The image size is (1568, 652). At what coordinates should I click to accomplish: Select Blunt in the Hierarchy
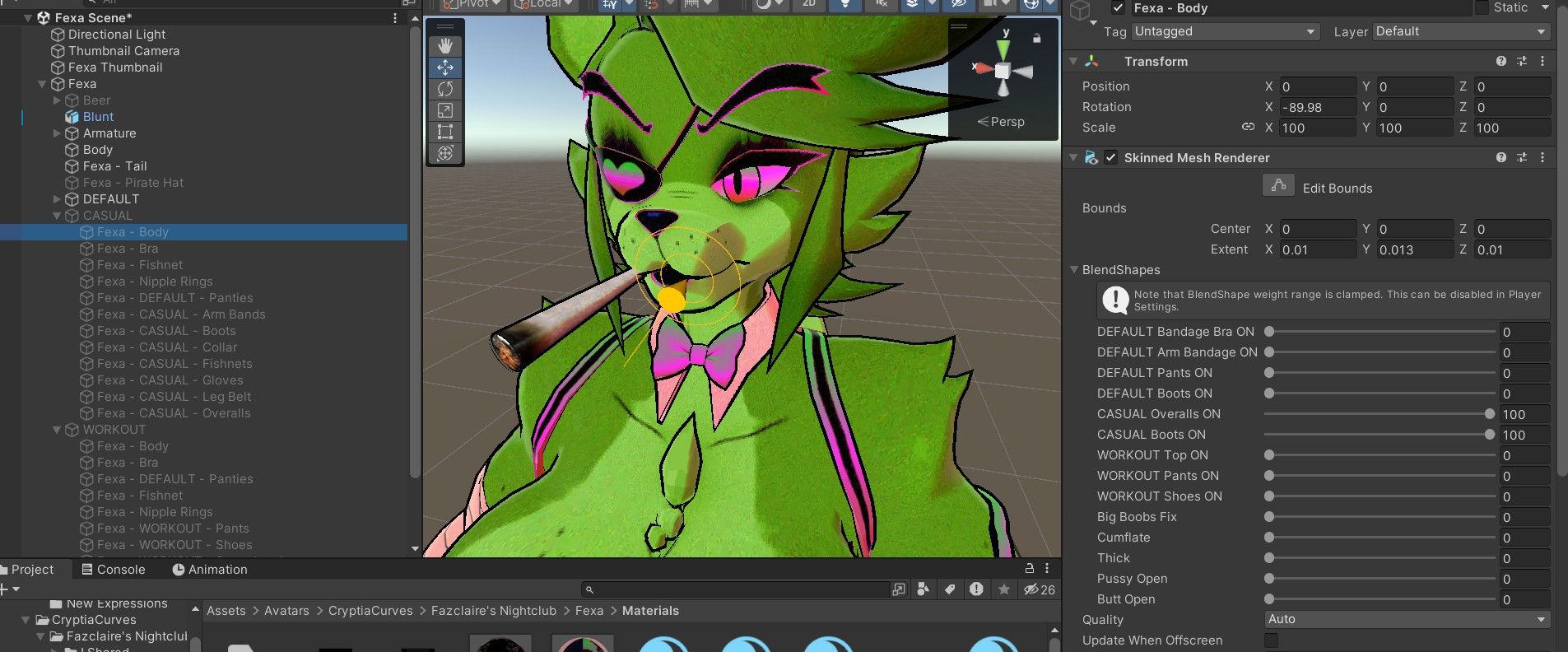(x=98, y=117)
